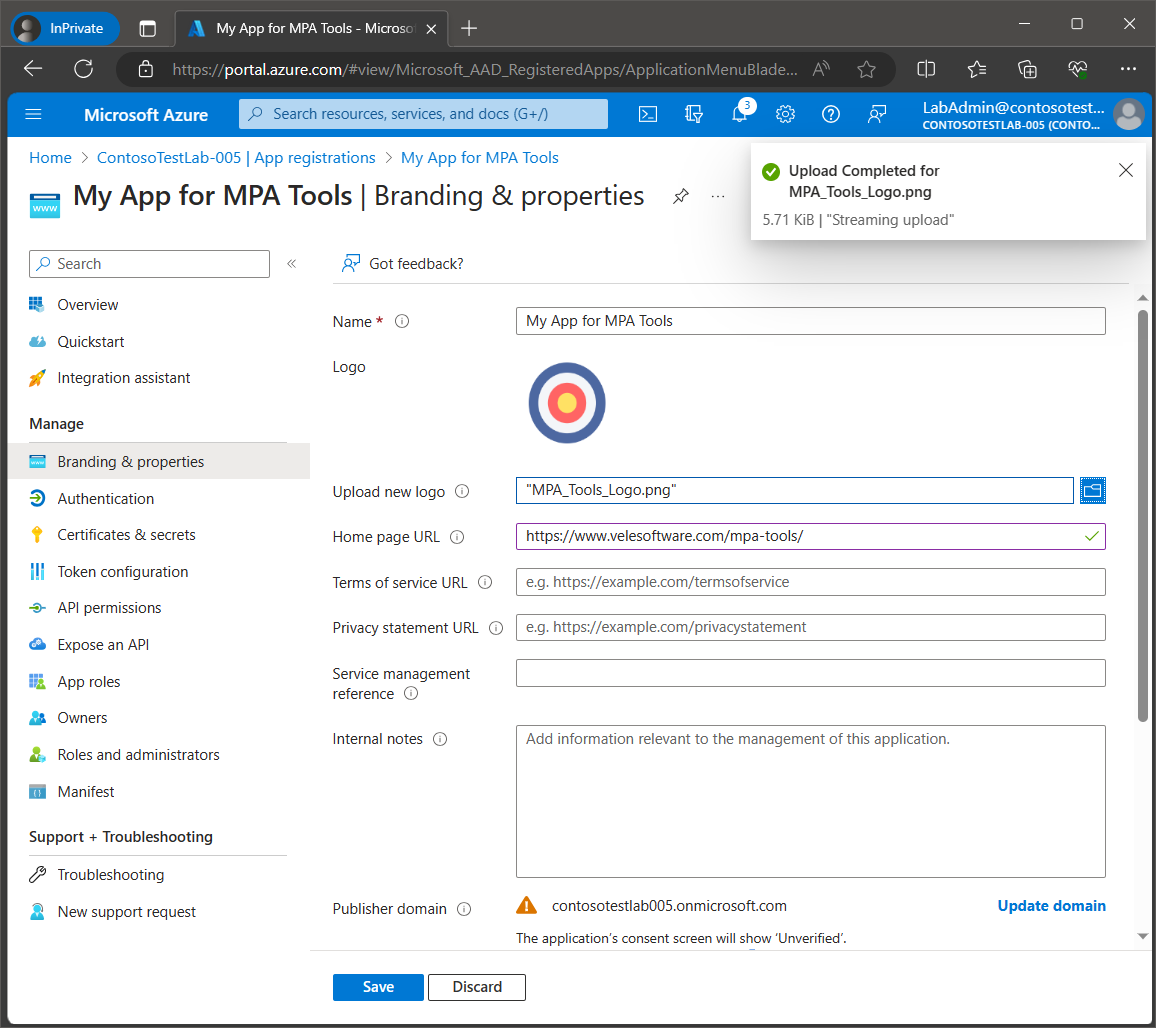1156x1028 pixels.
Task: Show info tooltip for Terms of service URL
Action: (x=485, y=582)
